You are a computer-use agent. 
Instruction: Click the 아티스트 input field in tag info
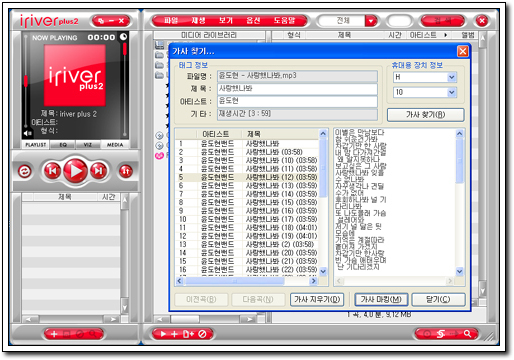click(x=297, y=101)
